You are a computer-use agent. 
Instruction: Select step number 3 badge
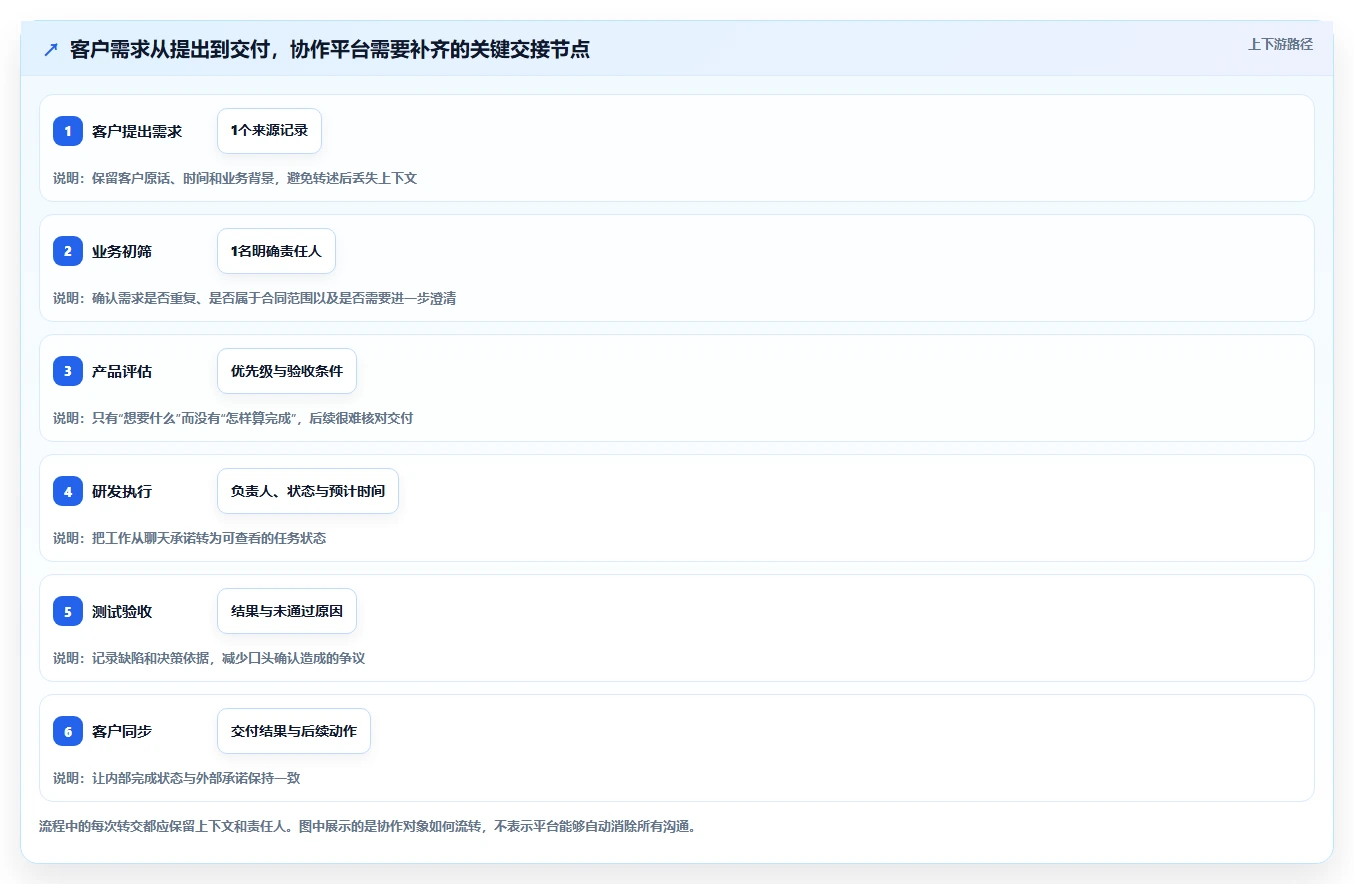(x=68, y=371)
